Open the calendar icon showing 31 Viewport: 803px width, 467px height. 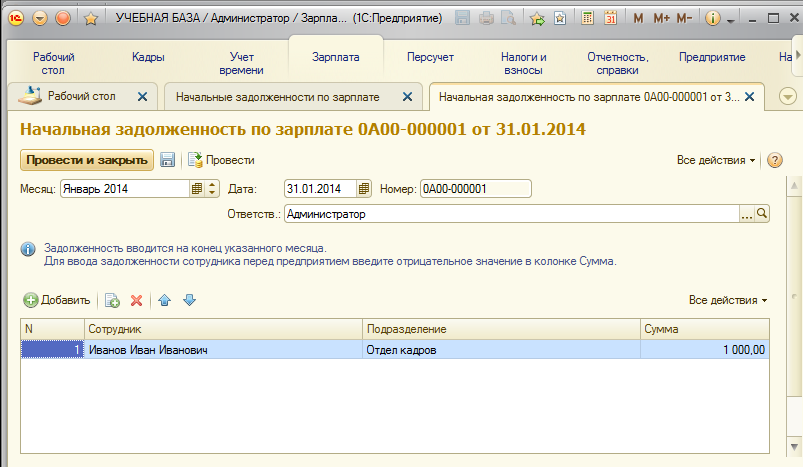tap(610, 18)
